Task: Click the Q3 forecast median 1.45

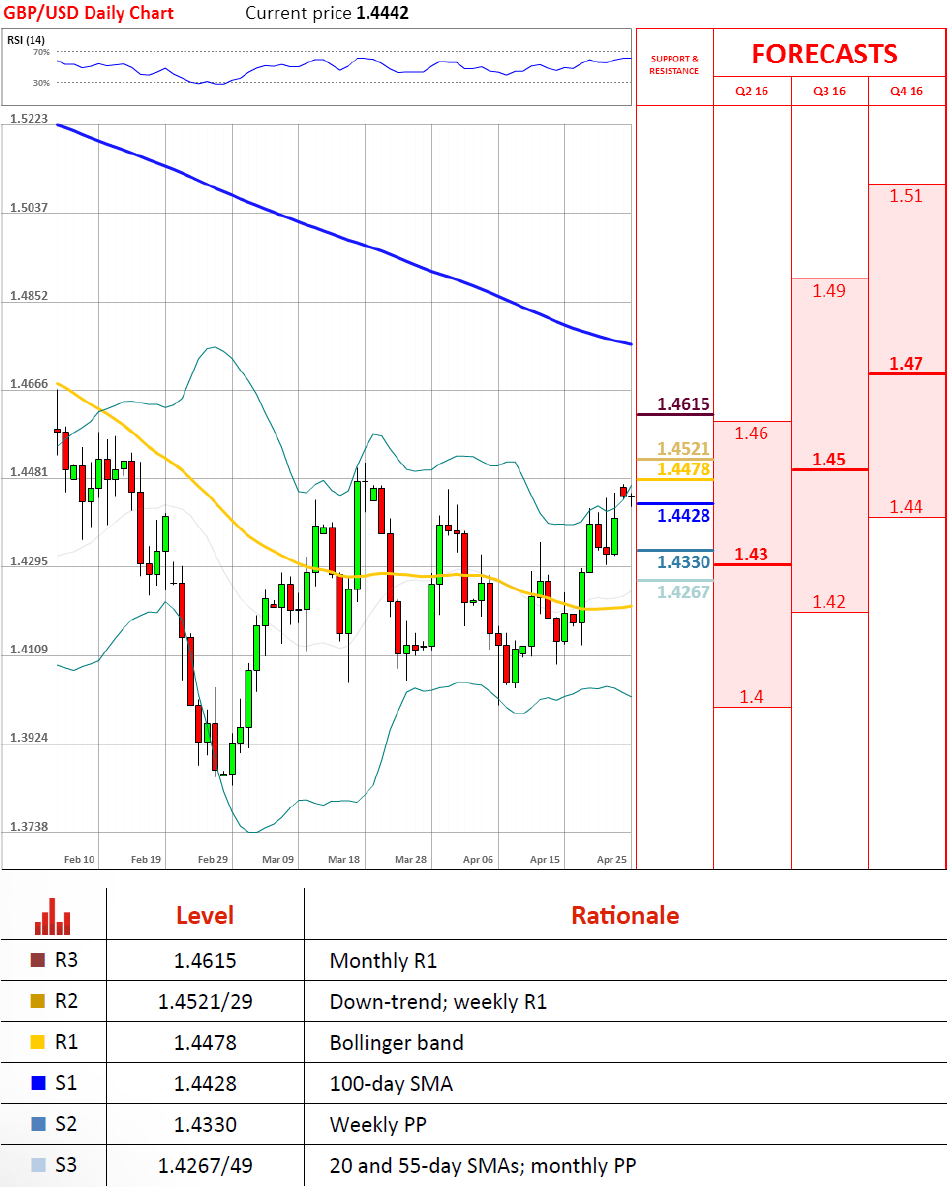Action: (829, 459)
